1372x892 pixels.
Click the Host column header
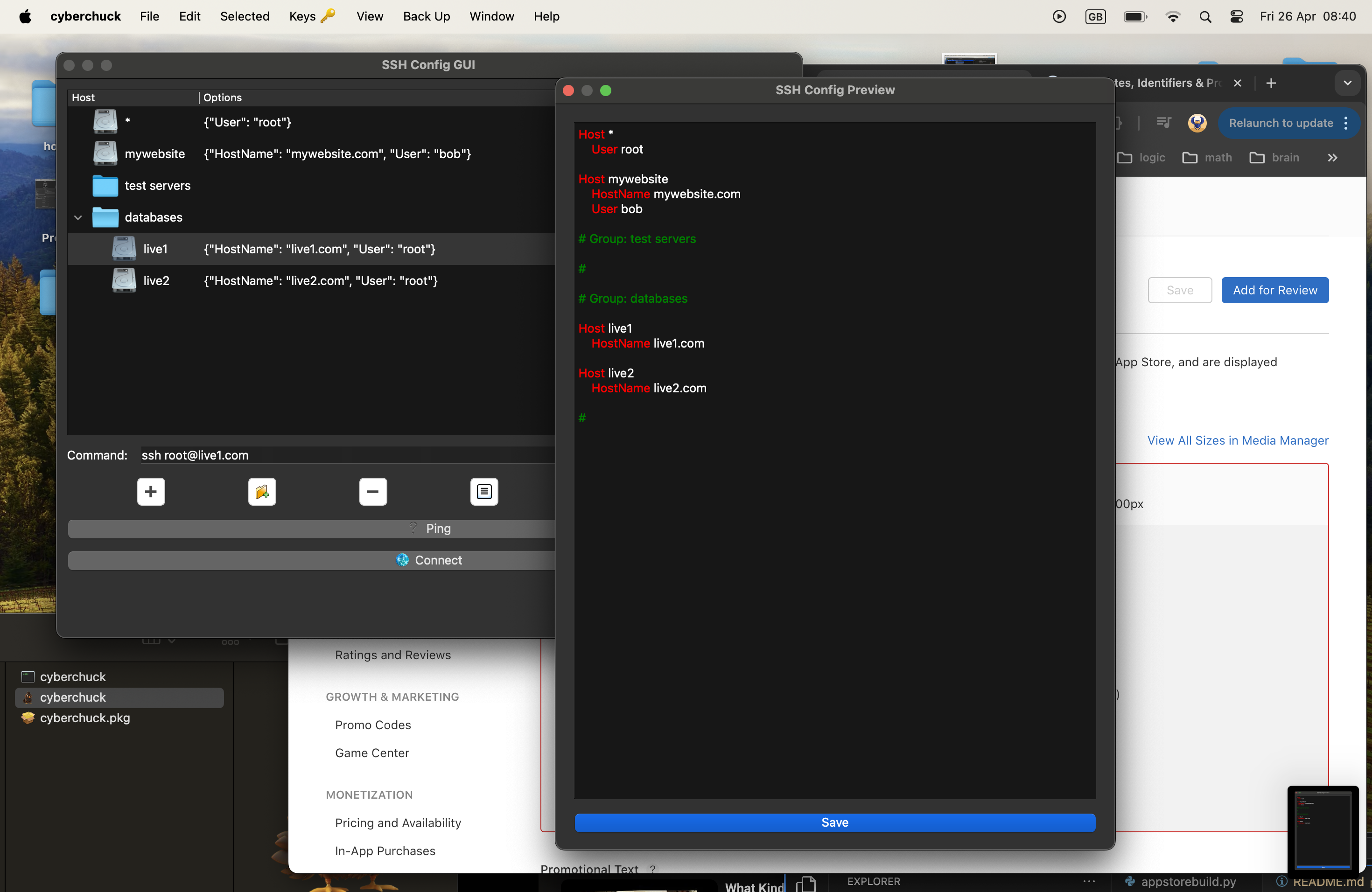coord(133,98)
